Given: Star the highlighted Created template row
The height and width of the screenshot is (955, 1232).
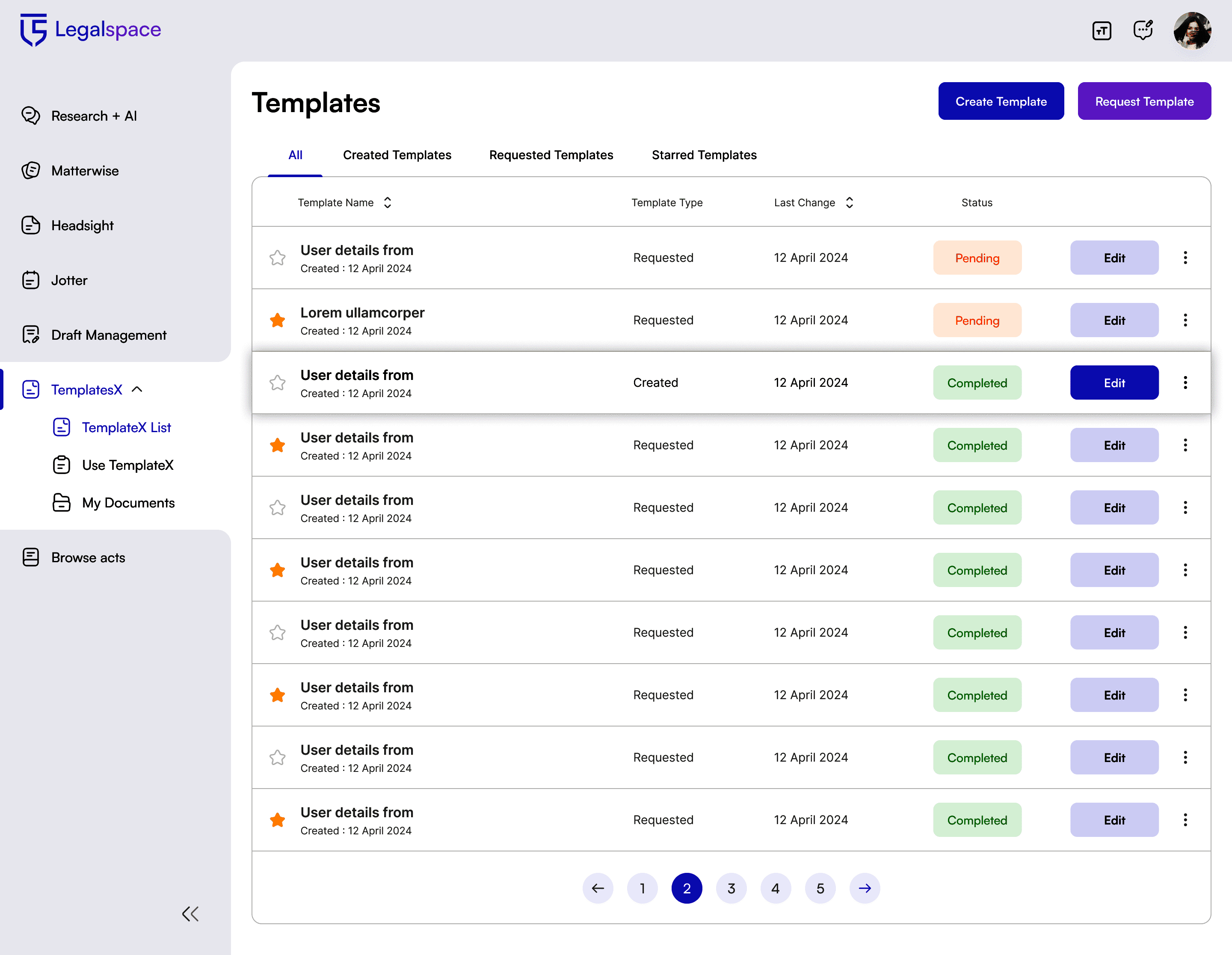Looking at the screenshot, I should pos(277,383).
